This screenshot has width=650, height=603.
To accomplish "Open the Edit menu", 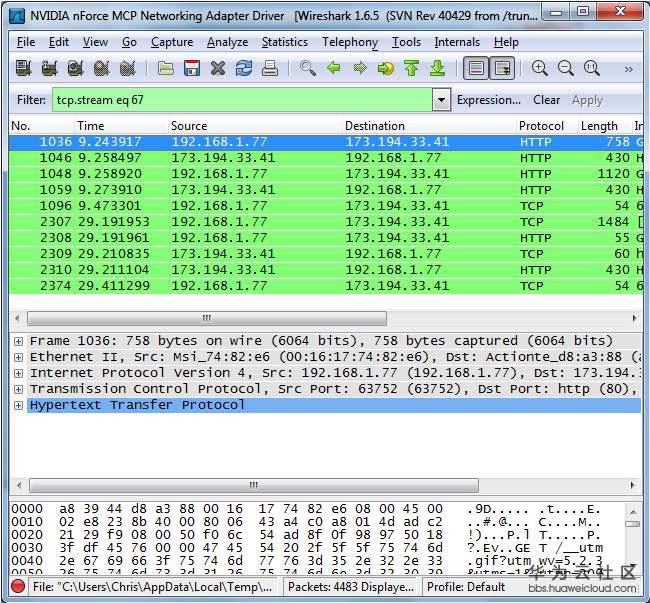I will tap(59, 42).
